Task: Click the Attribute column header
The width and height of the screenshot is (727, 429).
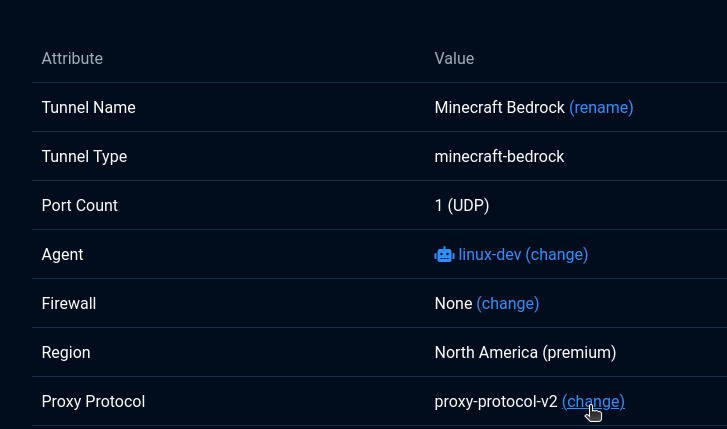Action: [72, 58]
